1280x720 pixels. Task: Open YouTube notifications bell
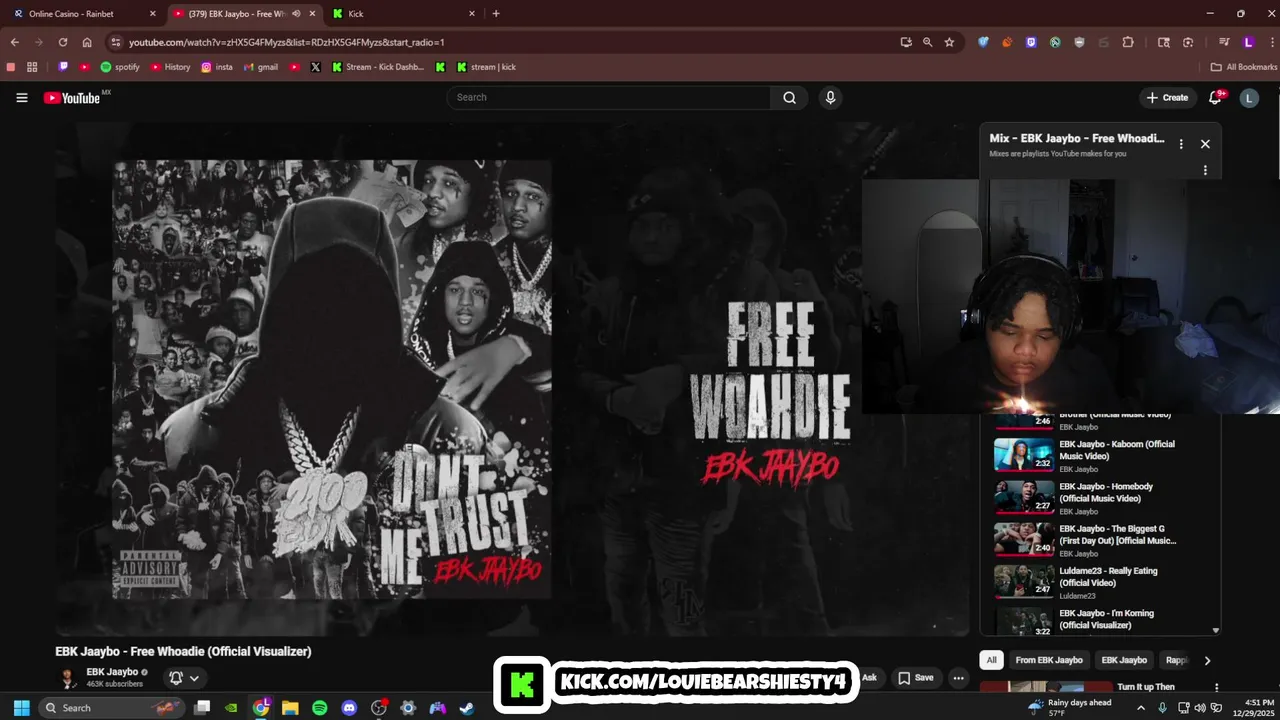click(1216, 97)
